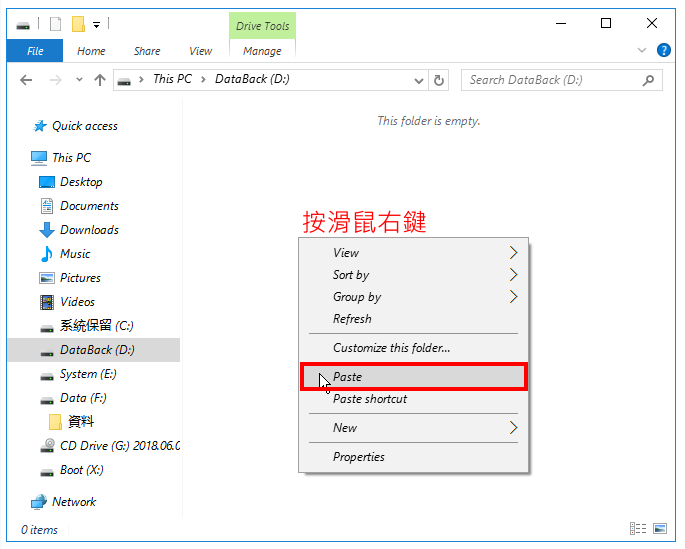Open the Manage tab under Drive Tools
685x549 pixels.
pos(262,51)
